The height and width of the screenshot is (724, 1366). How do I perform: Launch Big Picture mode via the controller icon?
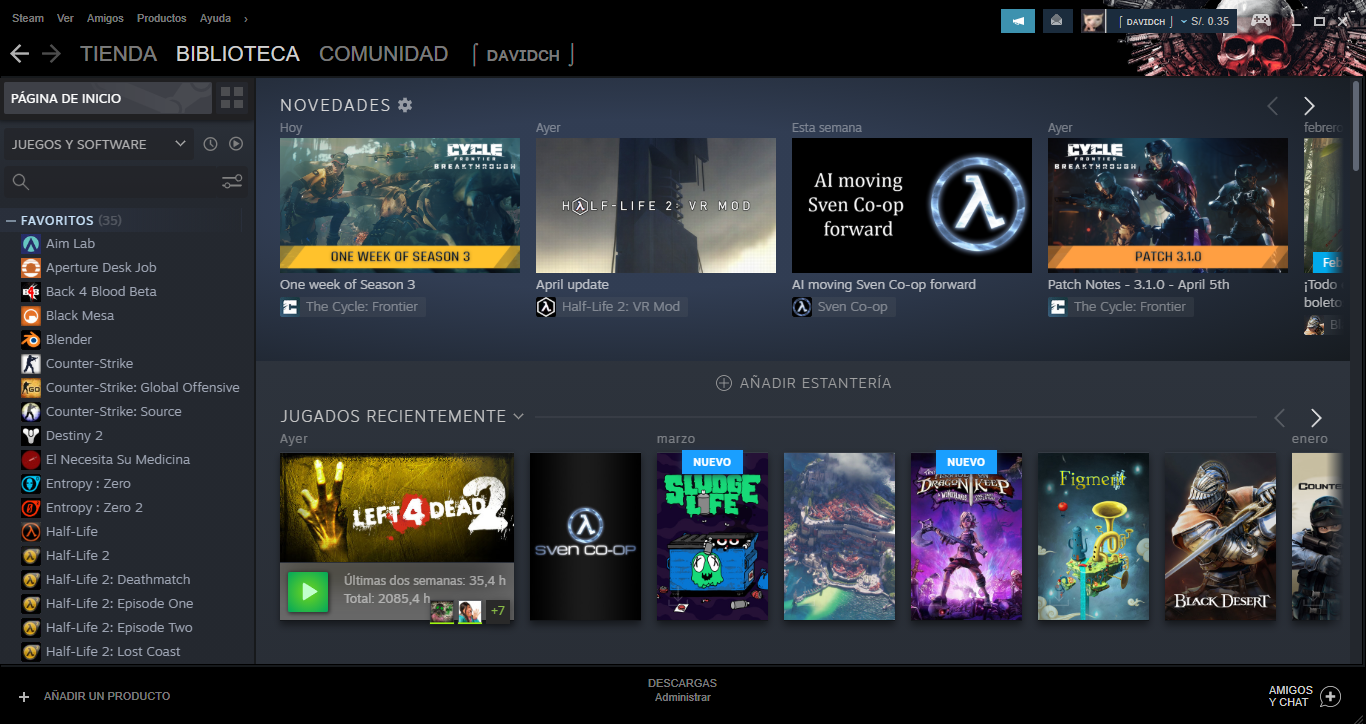[1262, 20]
